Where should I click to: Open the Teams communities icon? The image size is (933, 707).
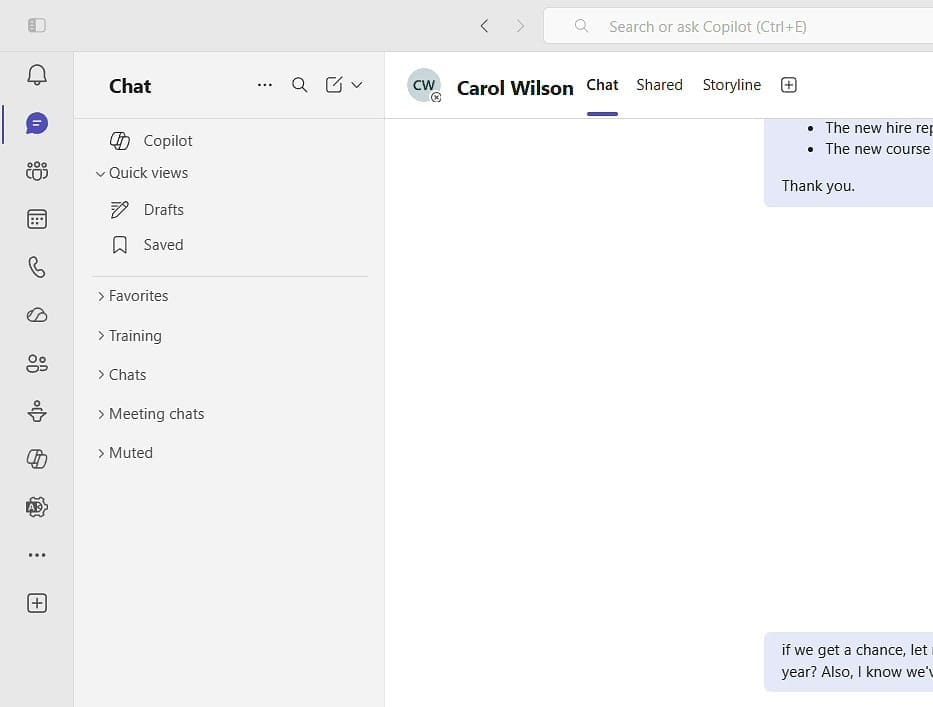(x=37, y=171)
